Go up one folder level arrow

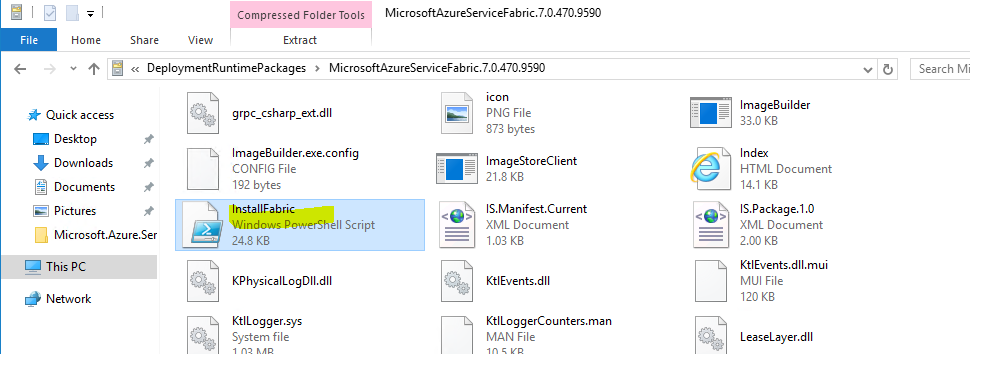[x=94, y=69]
